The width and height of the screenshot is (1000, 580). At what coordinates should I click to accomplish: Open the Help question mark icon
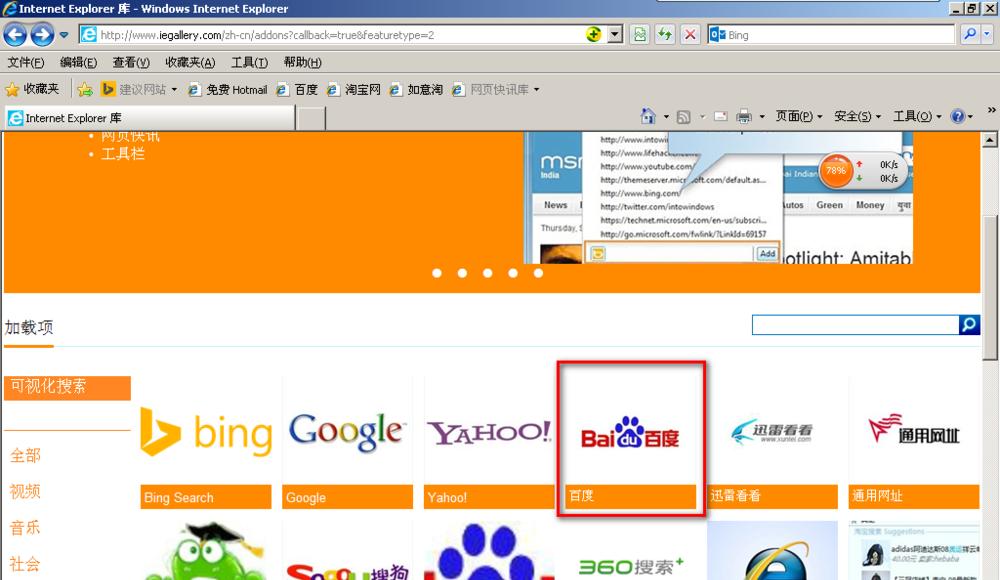(957, 116)
